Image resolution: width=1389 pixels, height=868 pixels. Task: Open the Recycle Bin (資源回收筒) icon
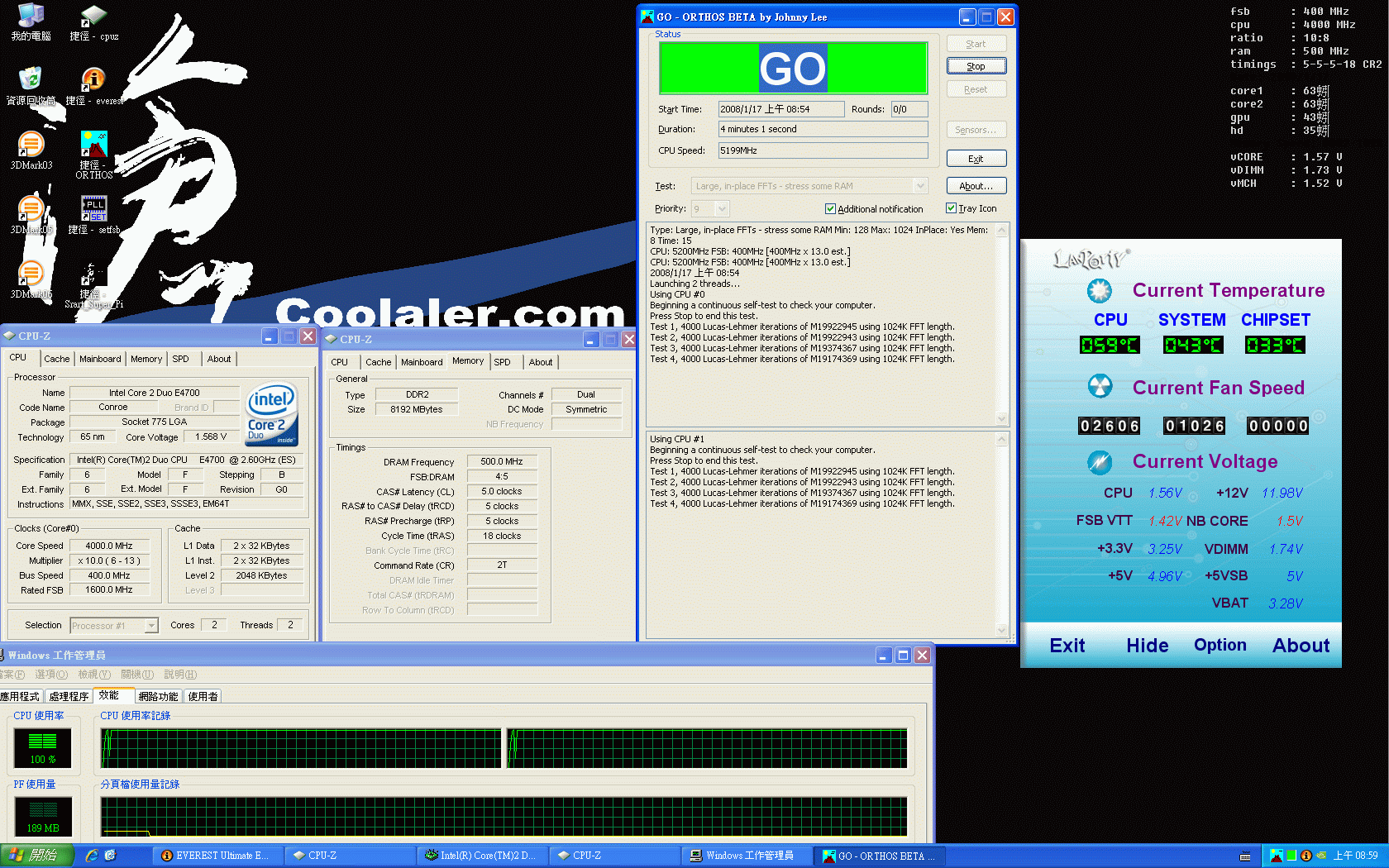click(31, 86)
